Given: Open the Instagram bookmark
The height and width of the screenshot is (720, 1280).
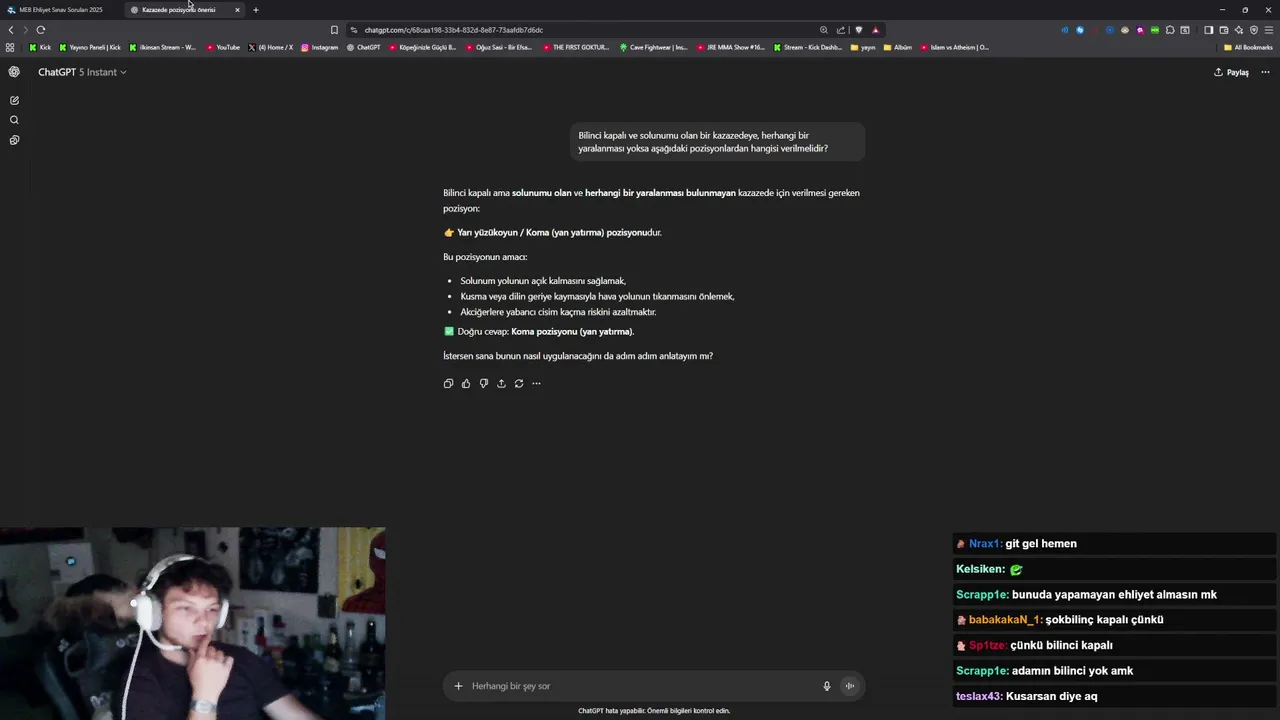Looking at the screenshot, I should (319, 47).
